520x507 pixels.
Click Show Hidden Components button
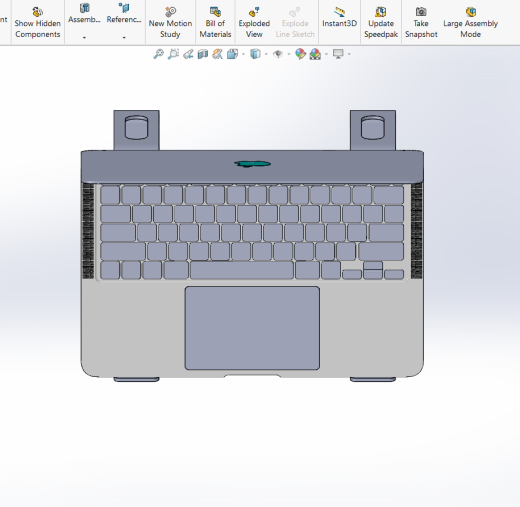coord(37,22)
